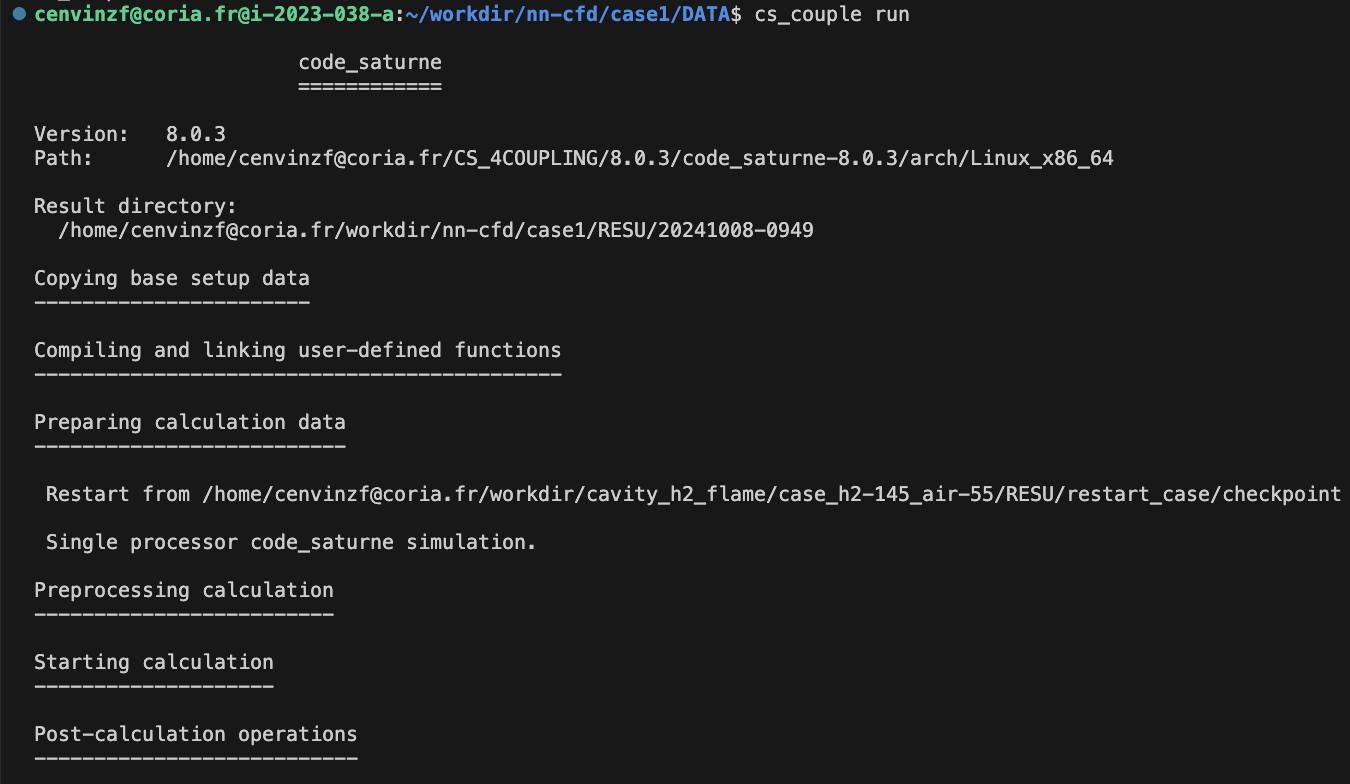Click the 'Preprocessing calculation' line

pyautogui.click(x=184, y=590)
